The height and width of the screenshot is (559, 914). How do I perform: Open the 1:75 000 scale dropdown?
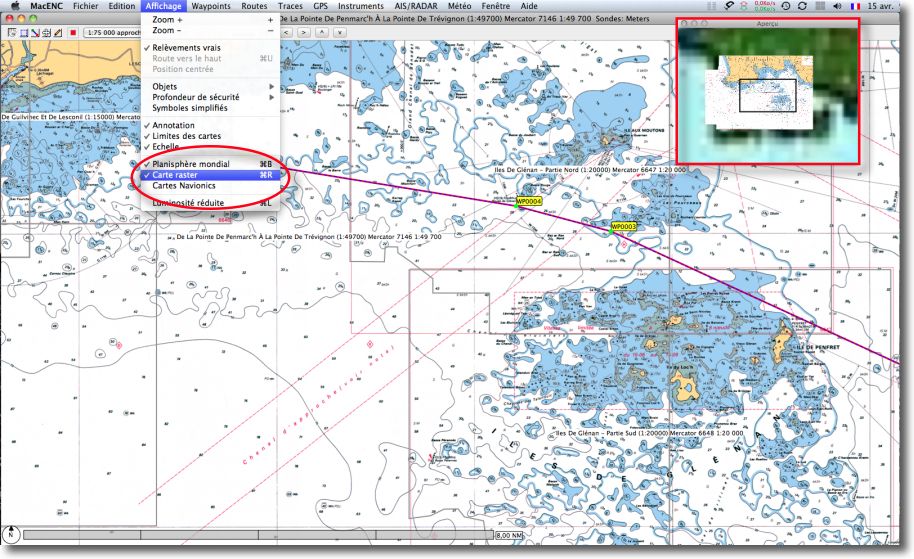click(112, 33)
